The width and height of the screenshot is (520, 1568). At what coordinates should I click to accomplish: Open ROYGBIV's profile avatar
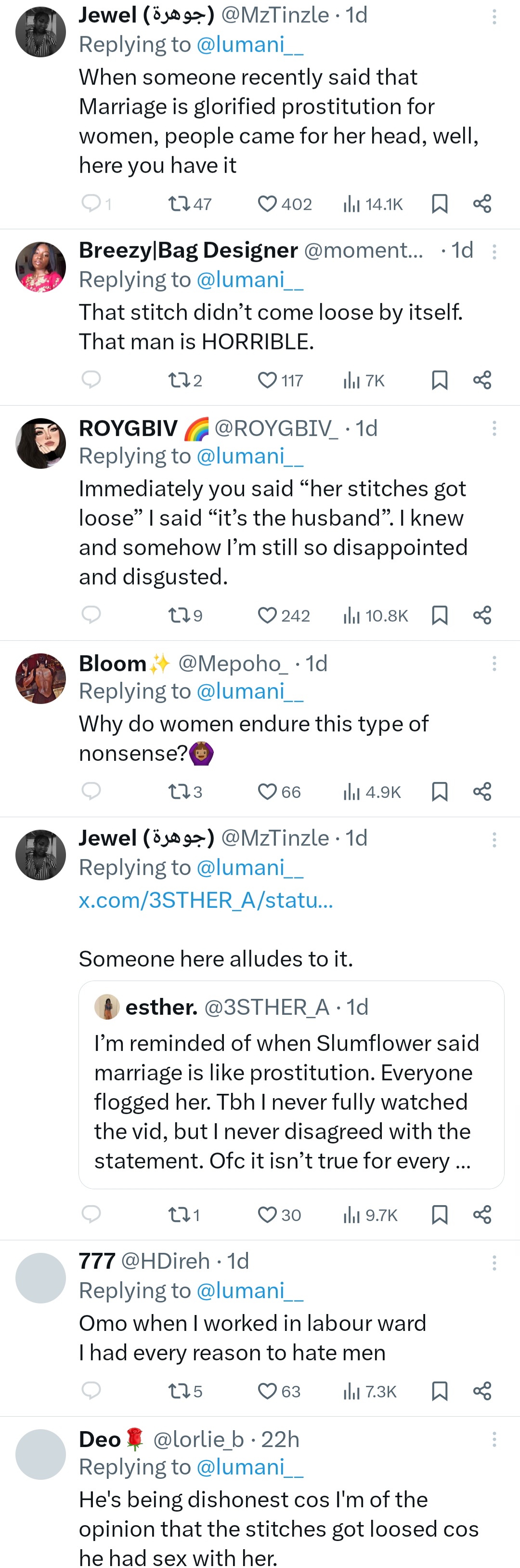pyautogui.click(x=41, y=443)
